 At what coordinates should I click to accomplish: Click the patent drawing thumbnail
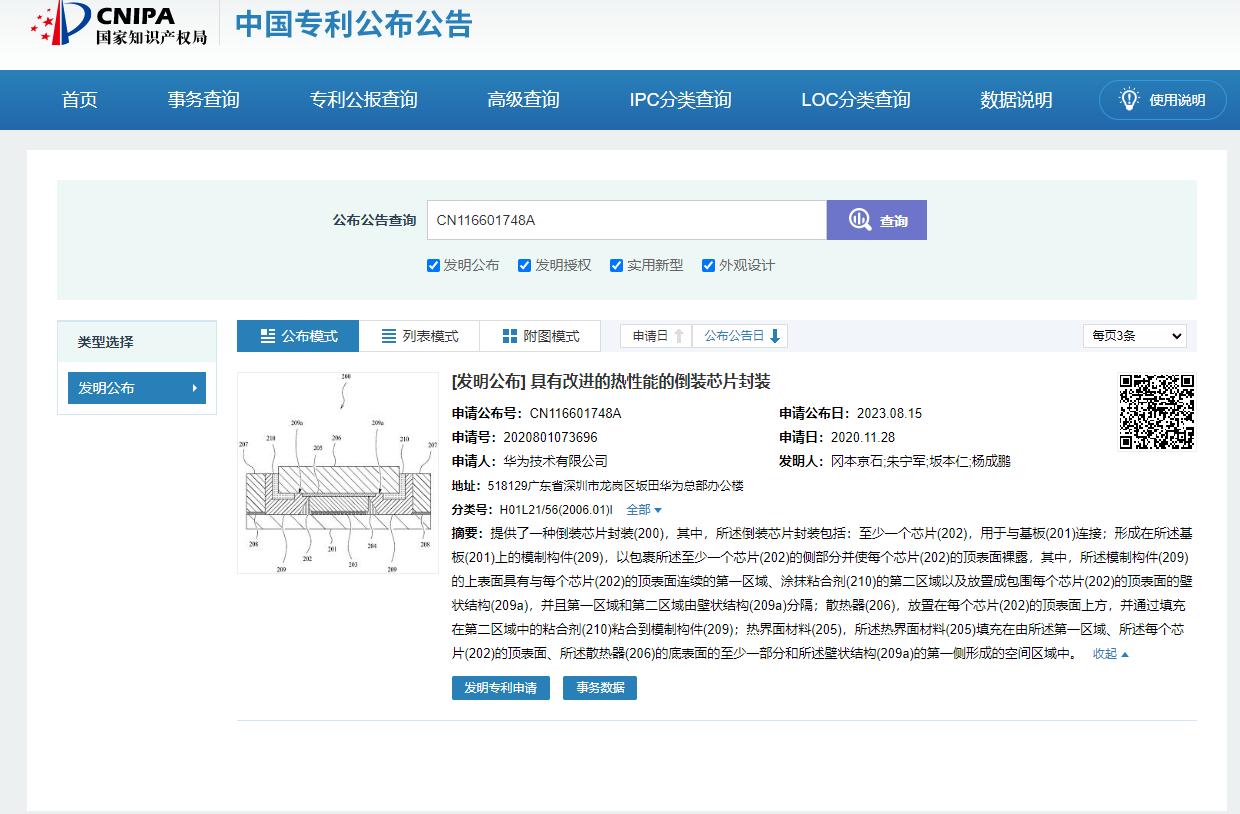click(337, 472)
